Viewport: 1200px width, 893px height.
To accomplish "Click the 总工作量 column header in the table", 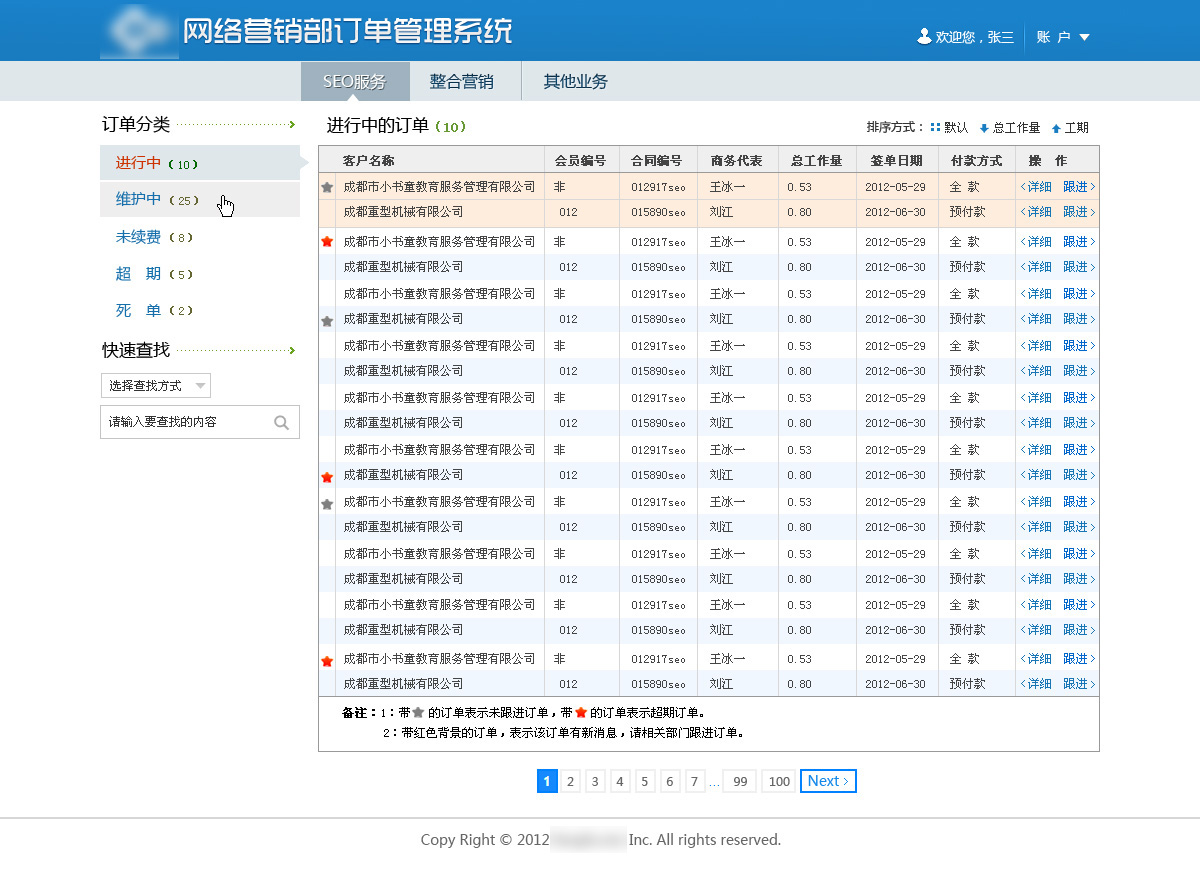I will (x=817, y=160).
